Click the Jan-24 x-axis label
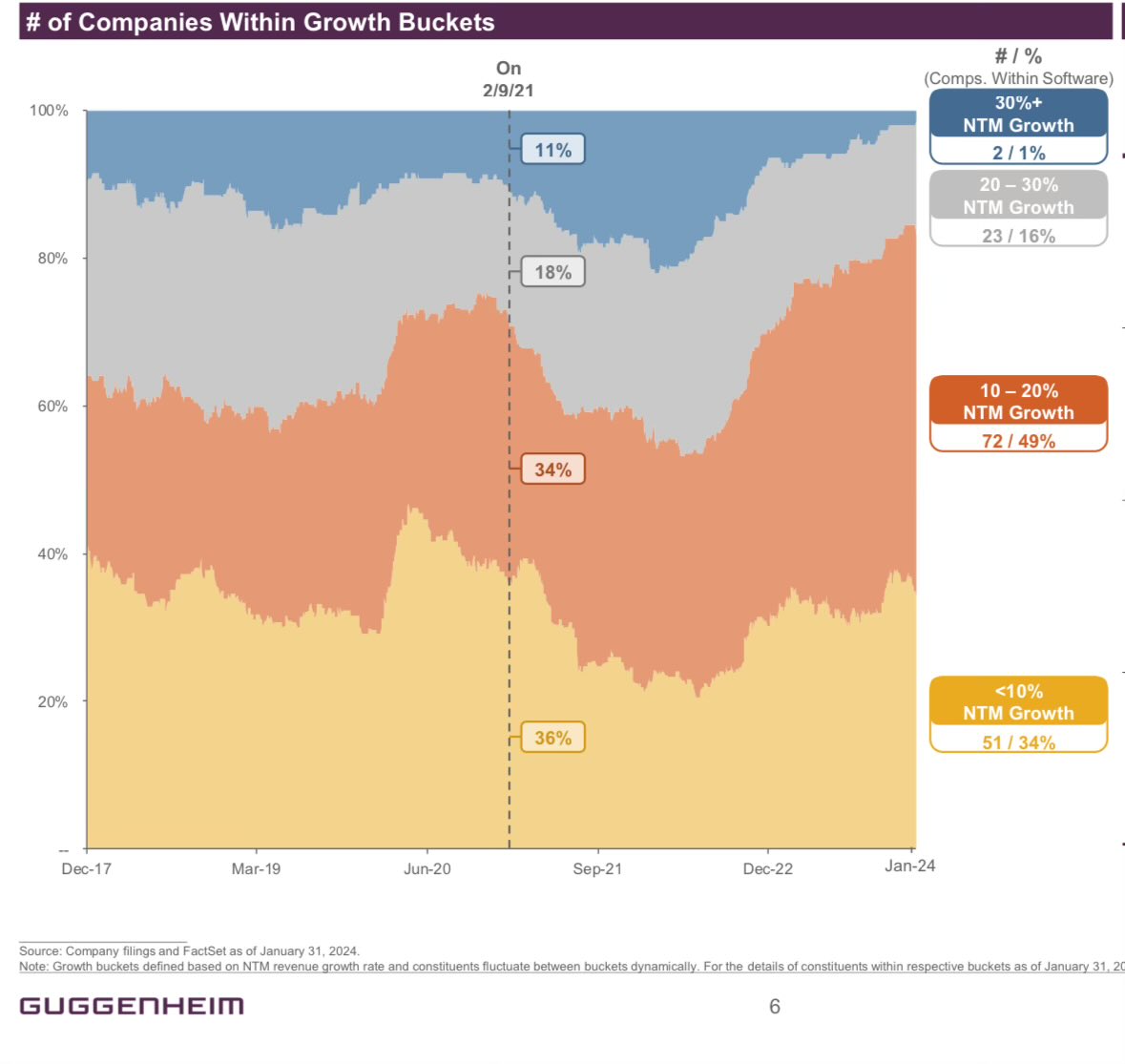This screenshot has width=1125, height=1064. click(909, 866)
